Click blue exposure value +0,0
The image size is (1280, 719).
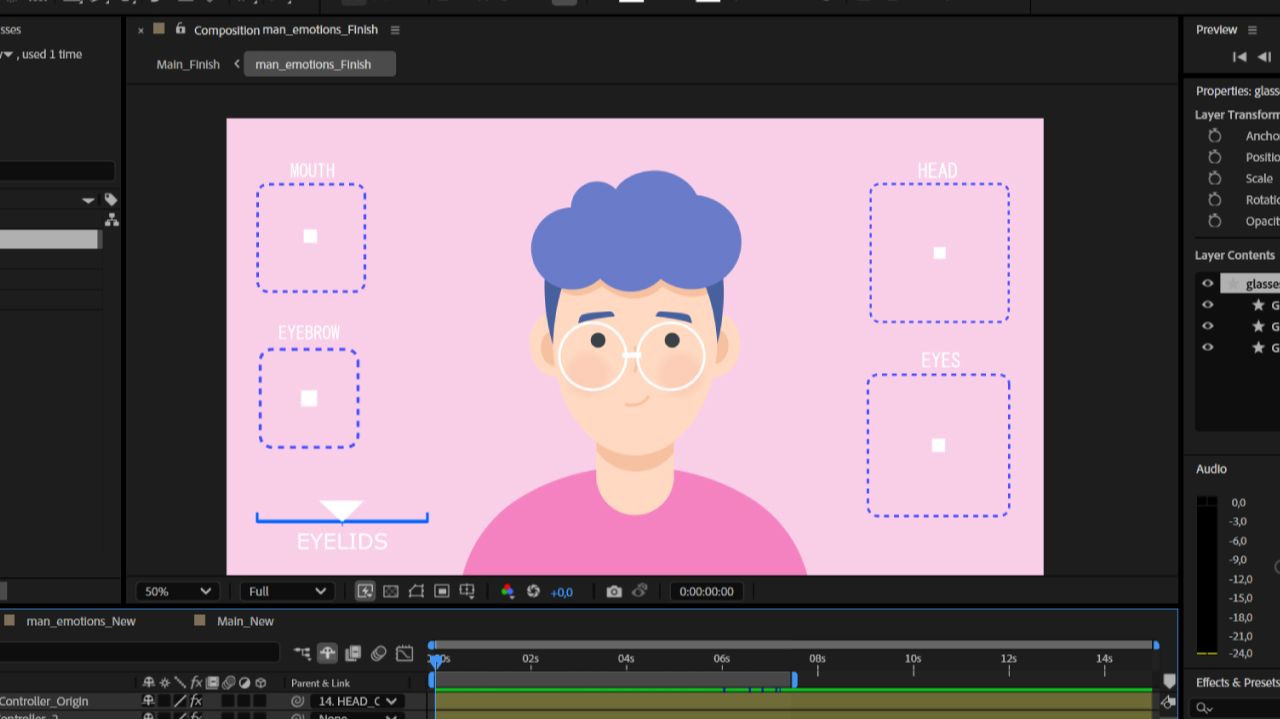[x=562, y=592]
